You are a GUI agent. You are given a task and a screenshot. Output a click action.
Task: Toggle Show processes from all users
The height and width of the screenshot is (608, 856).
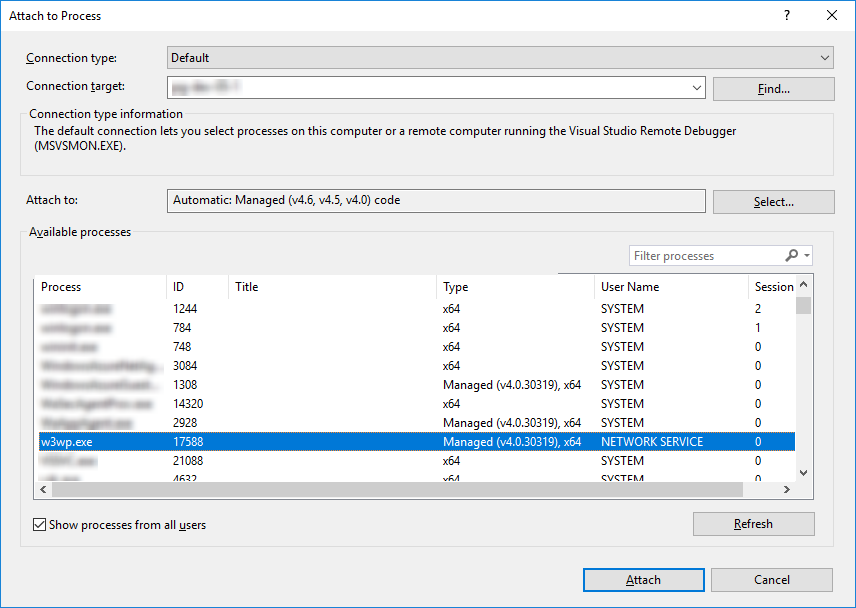pos(41,524)
